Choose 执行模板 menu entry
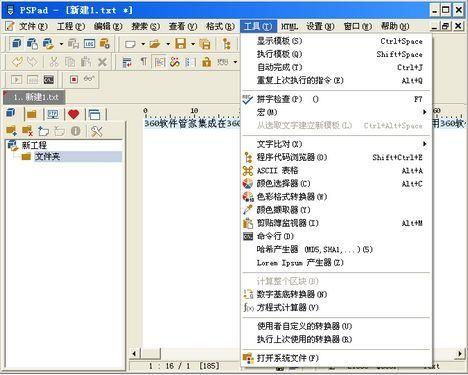Viewport: 468px width, 375px height. coord(336,54)
